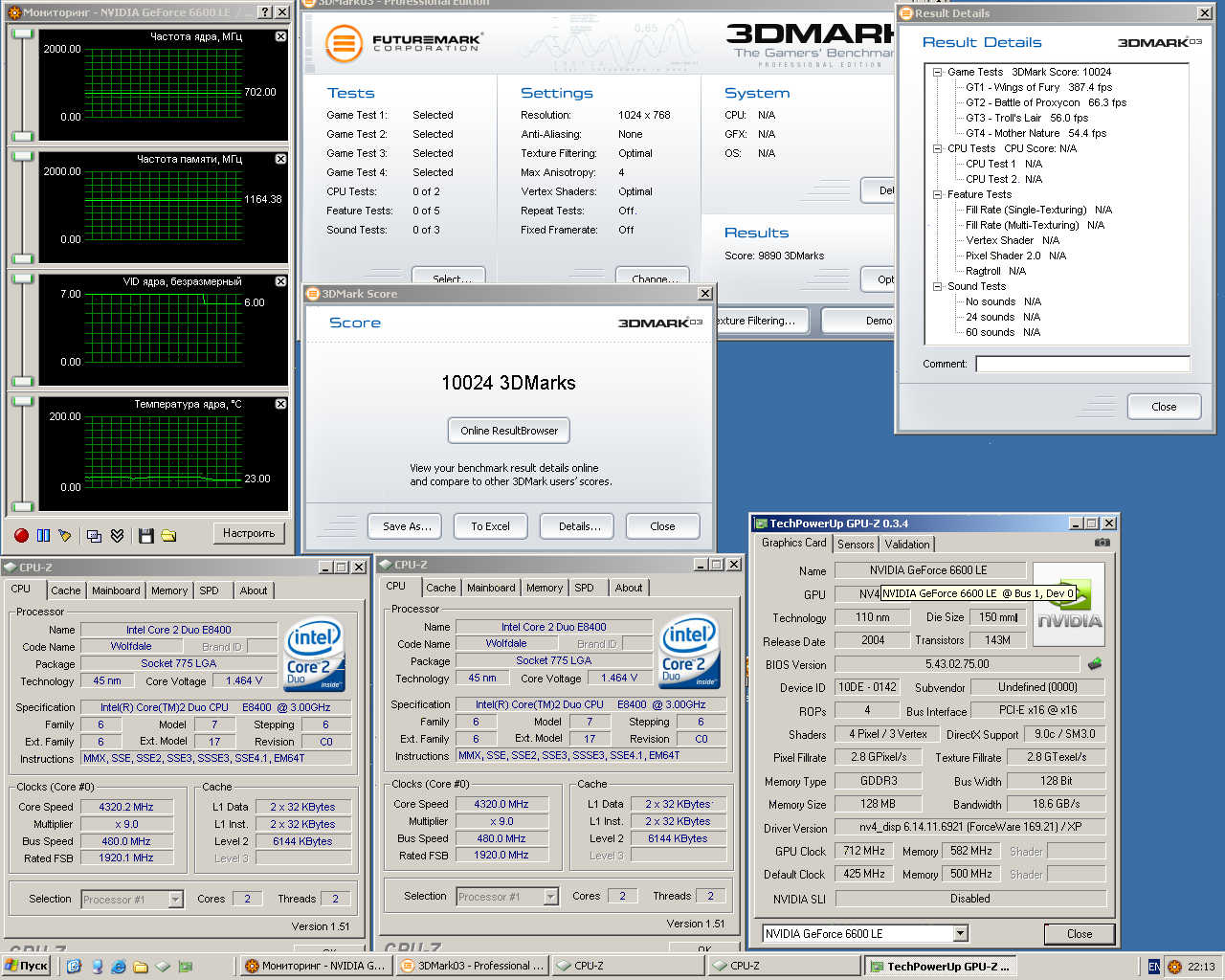Pause the hardware monitoring graphs
Viewport: 1225px width, 980px height.
coord(43,535)
